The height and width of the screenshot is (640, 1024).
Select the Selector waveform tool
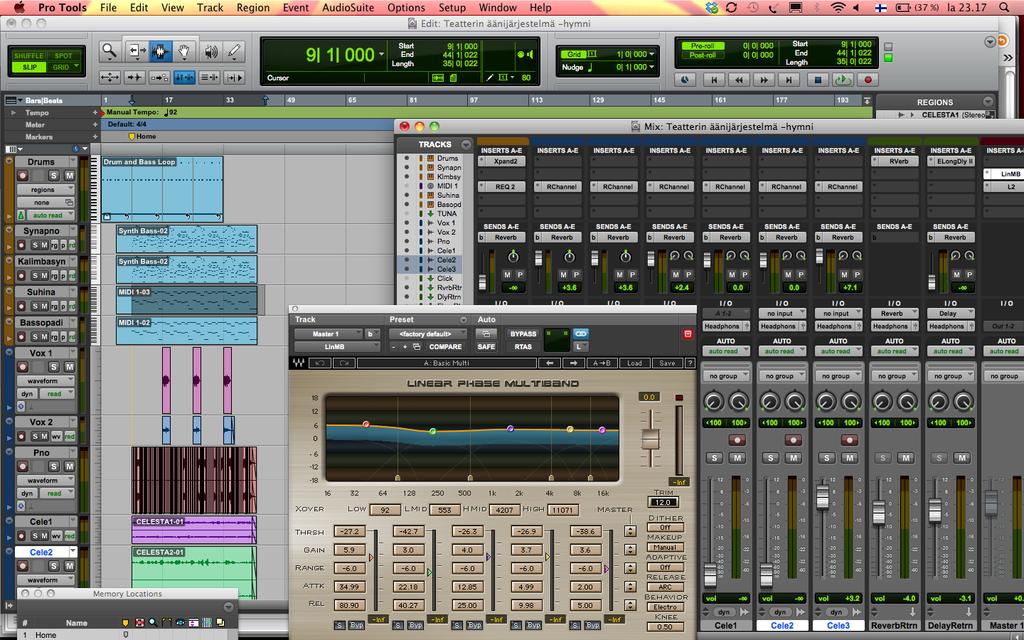pos(160,51)
